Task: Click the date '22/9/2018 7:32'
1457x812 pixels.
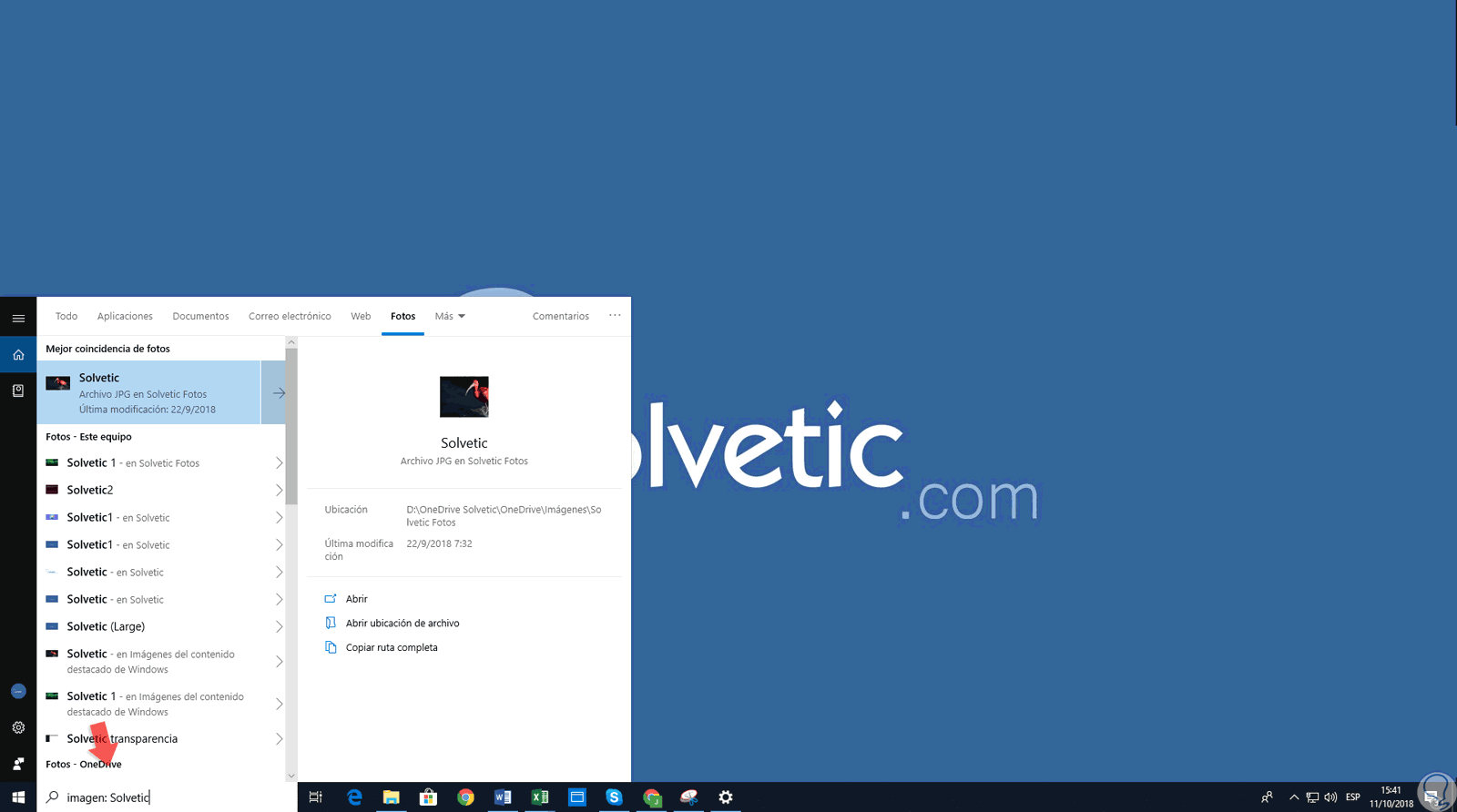Action: tap(439, 543)
